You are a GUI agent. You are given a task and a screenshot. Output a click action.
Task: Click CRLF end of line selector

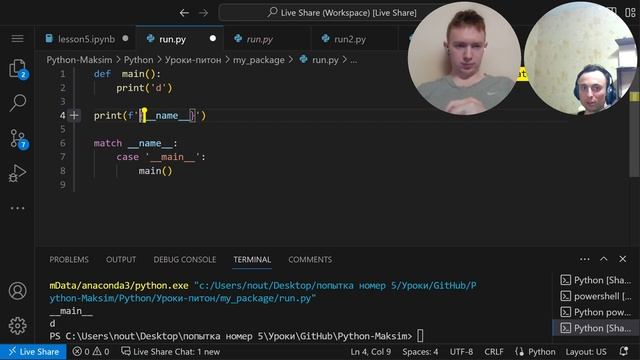point(493,351)
